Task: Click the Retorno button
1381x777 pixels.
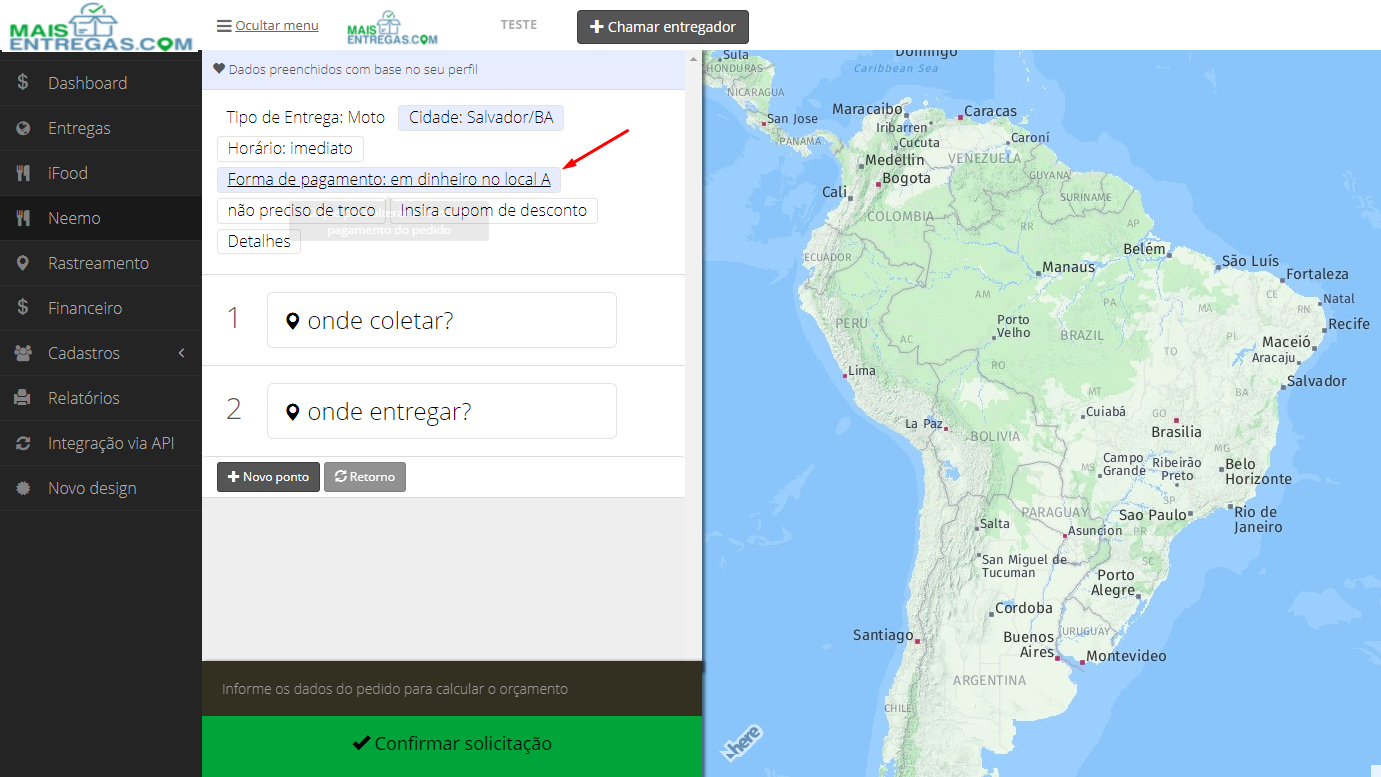Action: tap(365, 477)
